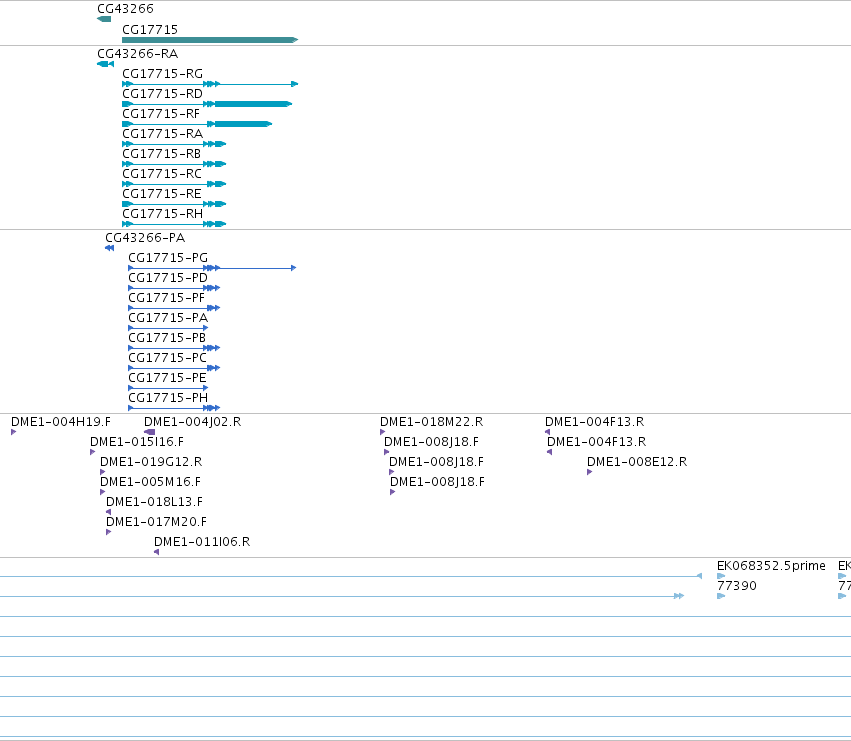Click the DME1-018L13.F feature
This screenshot has width=851, height=741.
click(x=154, y=502)
